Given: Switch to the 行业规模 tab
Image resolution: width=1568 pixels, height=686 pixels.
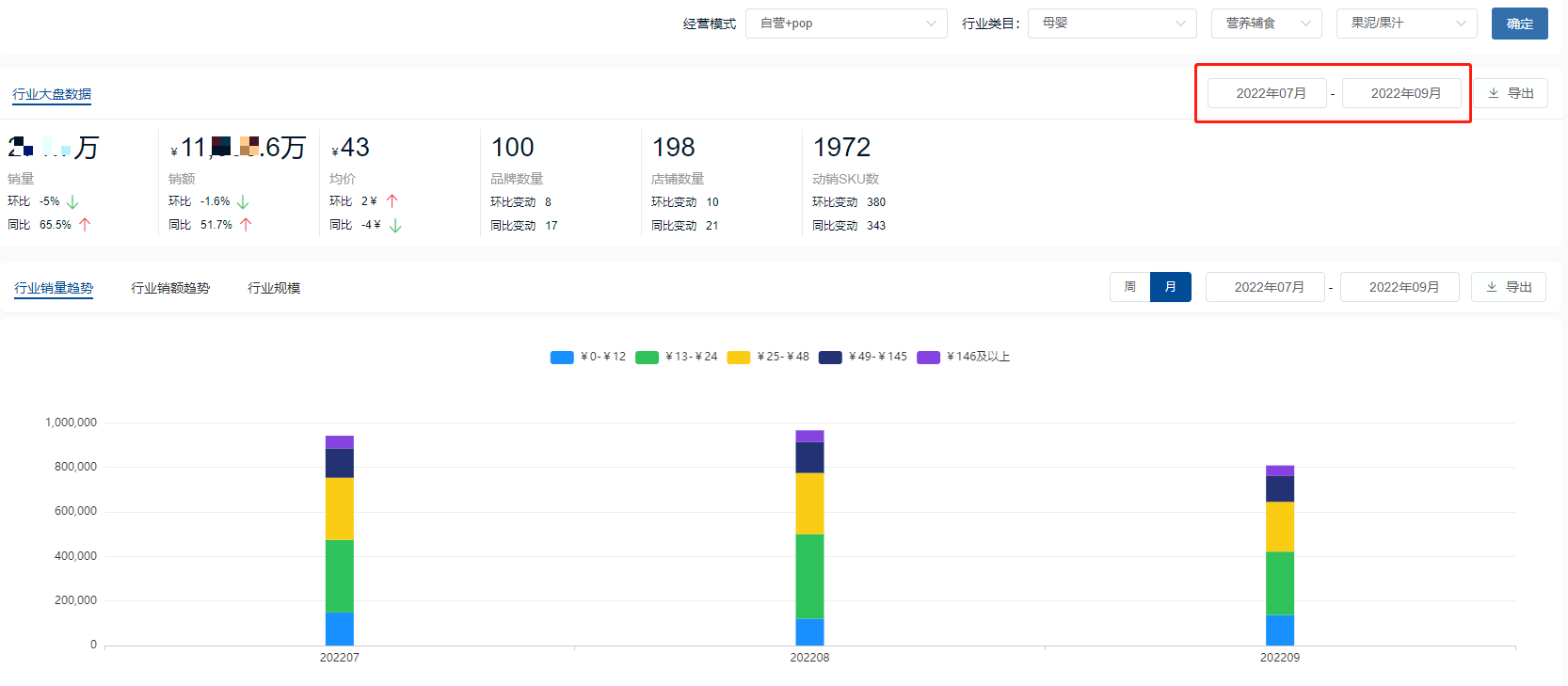Looking at the screenshot, I should pyautogui.click(x=274, y=288).
